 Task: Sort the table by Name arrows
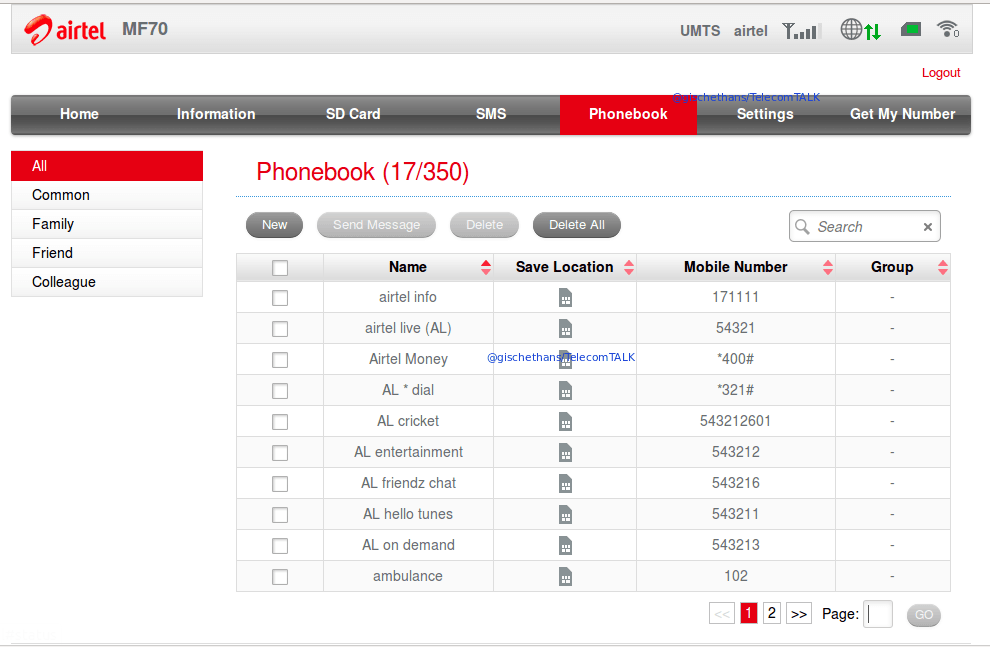point(486,268)
